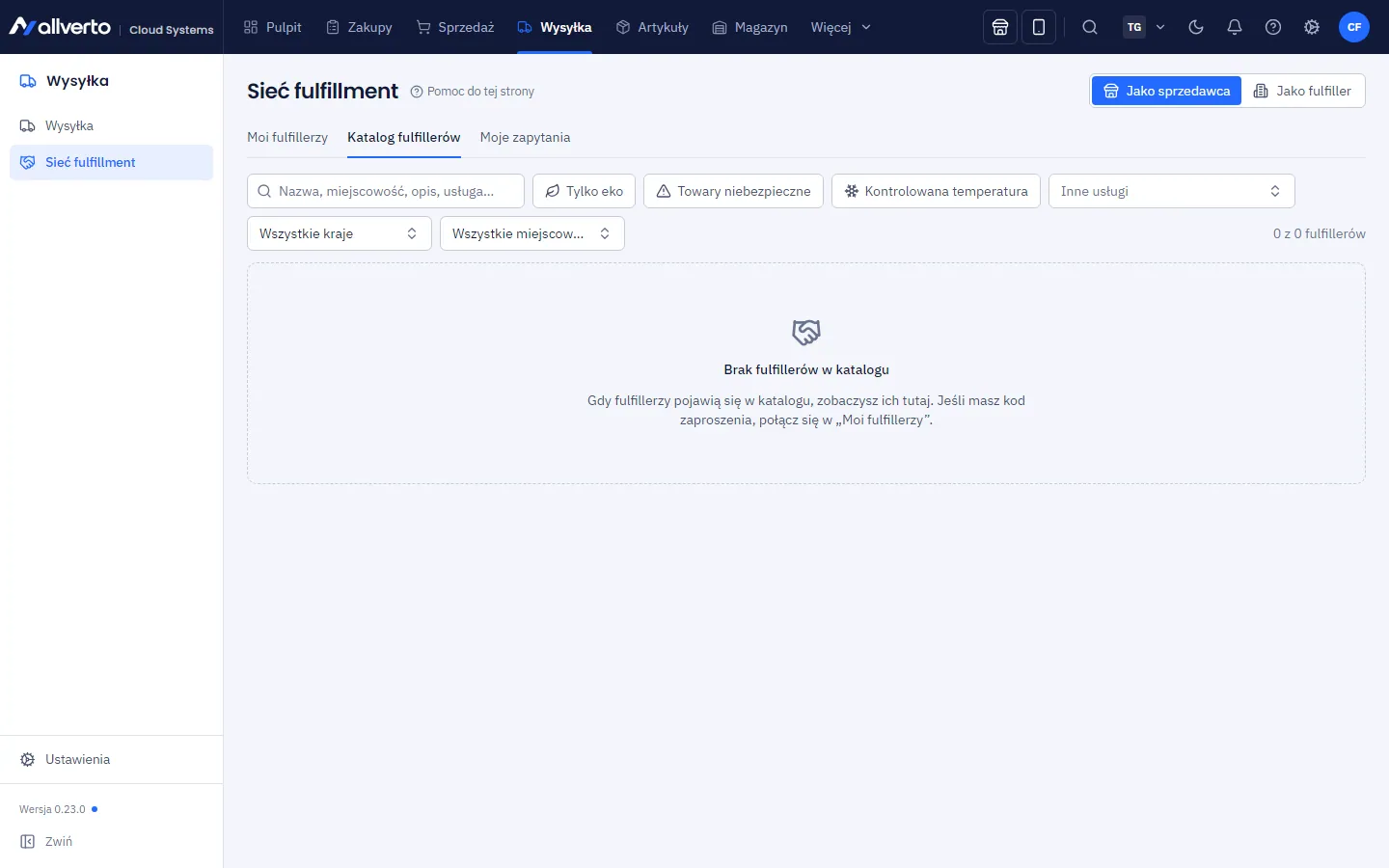Toggle Towary niebezpieczne filter

click(733, 191)
